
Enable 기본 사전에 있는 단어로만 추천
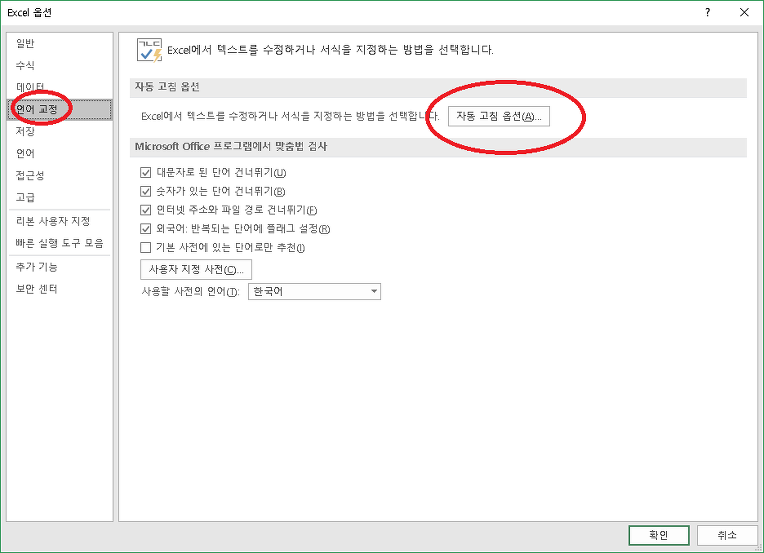145,248
